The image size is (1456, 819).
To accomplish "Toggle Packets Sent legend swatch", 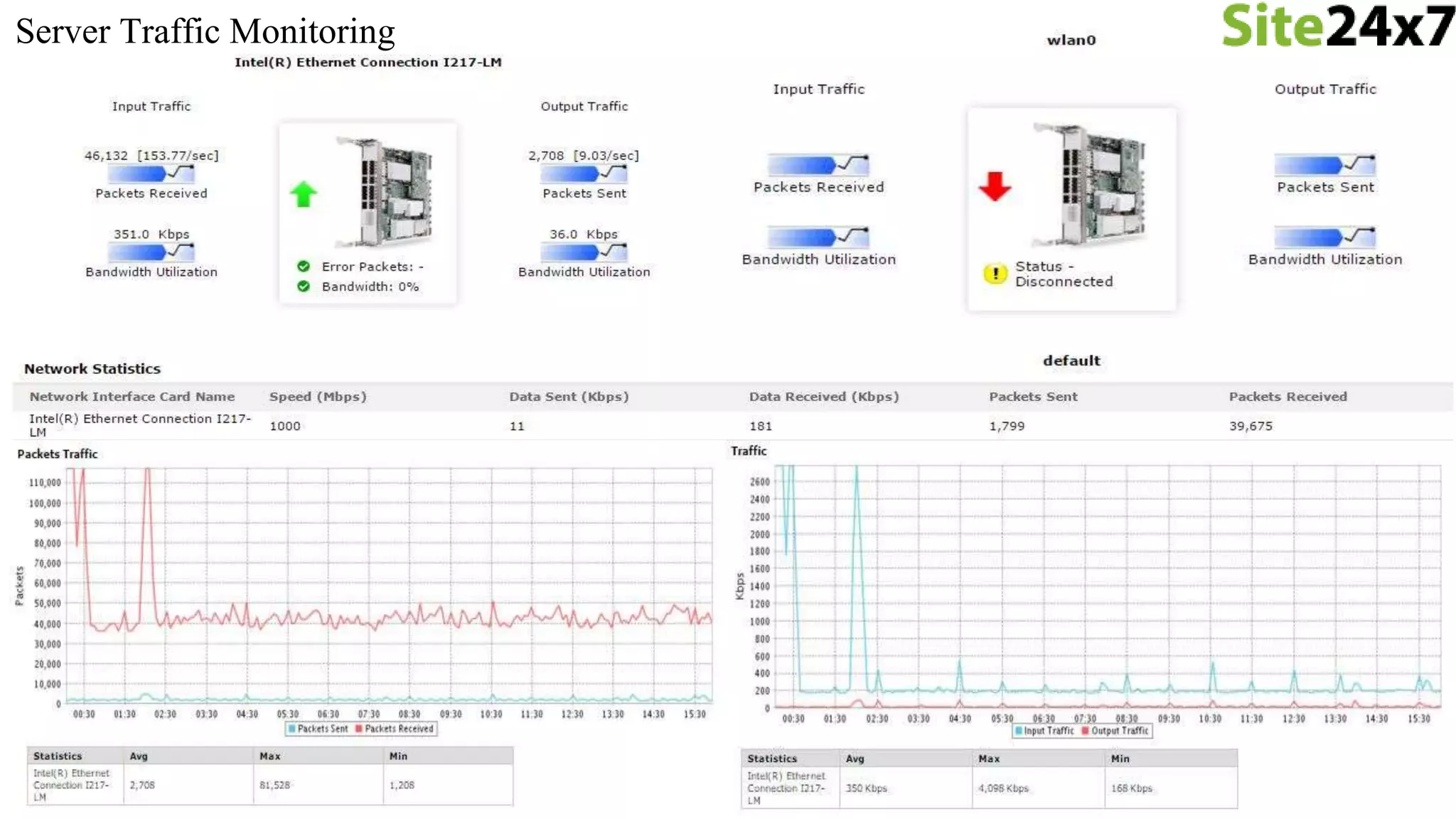I will 291,729.
